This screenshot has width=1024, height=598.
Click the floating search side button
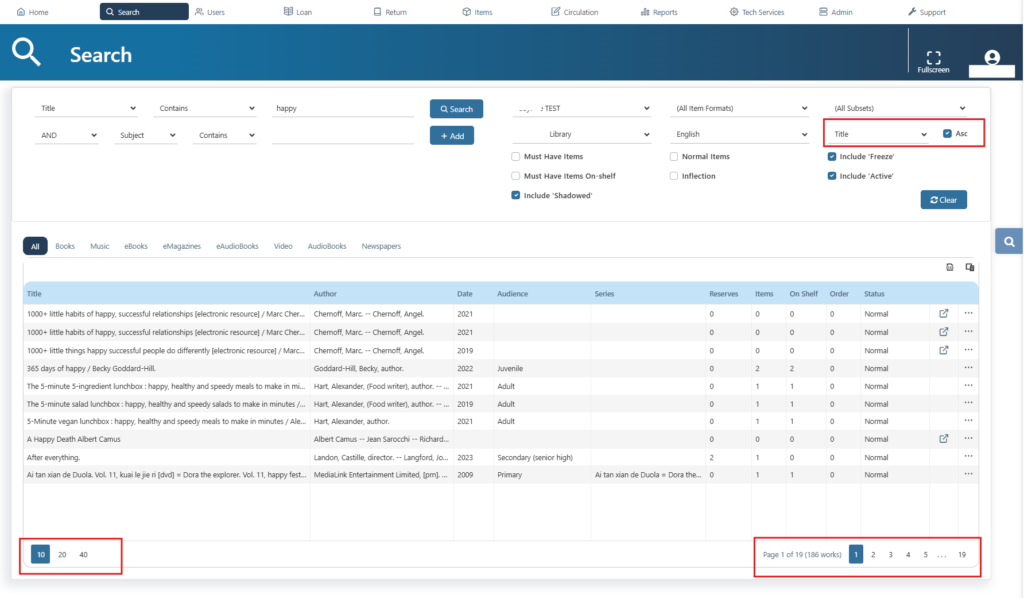(1009, 242)
